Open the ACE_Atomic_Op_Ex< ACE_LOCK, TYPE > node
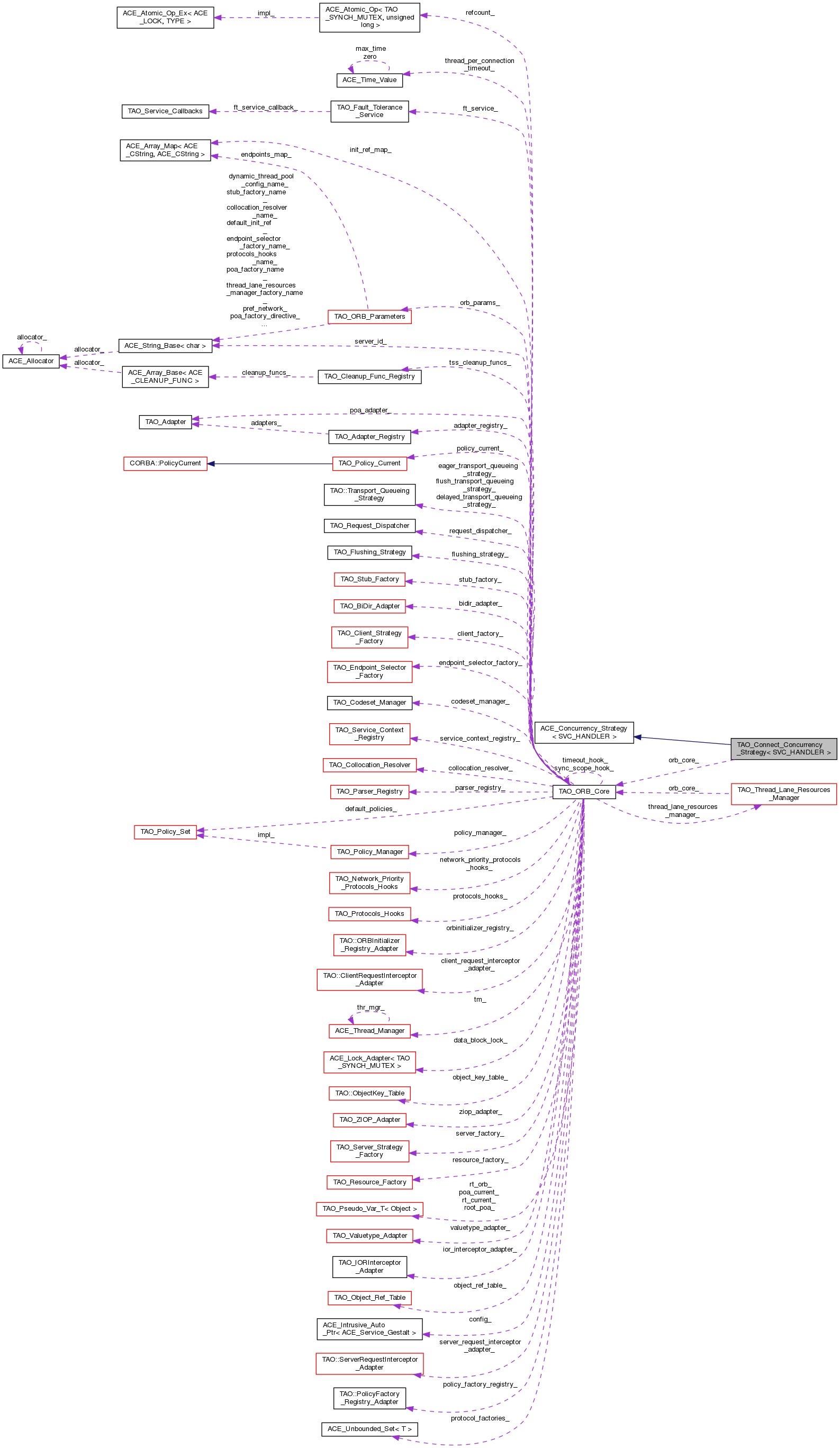This screenshot has height=1448, width=840. tap(166, 17)
